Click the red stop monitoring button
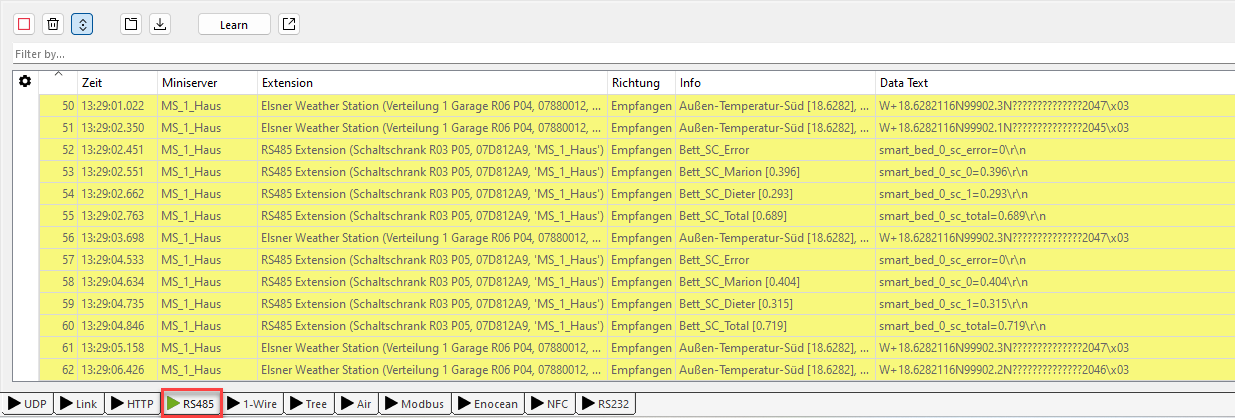The height and width of the screenshot is (418, 1235). (x=24, y=24)
